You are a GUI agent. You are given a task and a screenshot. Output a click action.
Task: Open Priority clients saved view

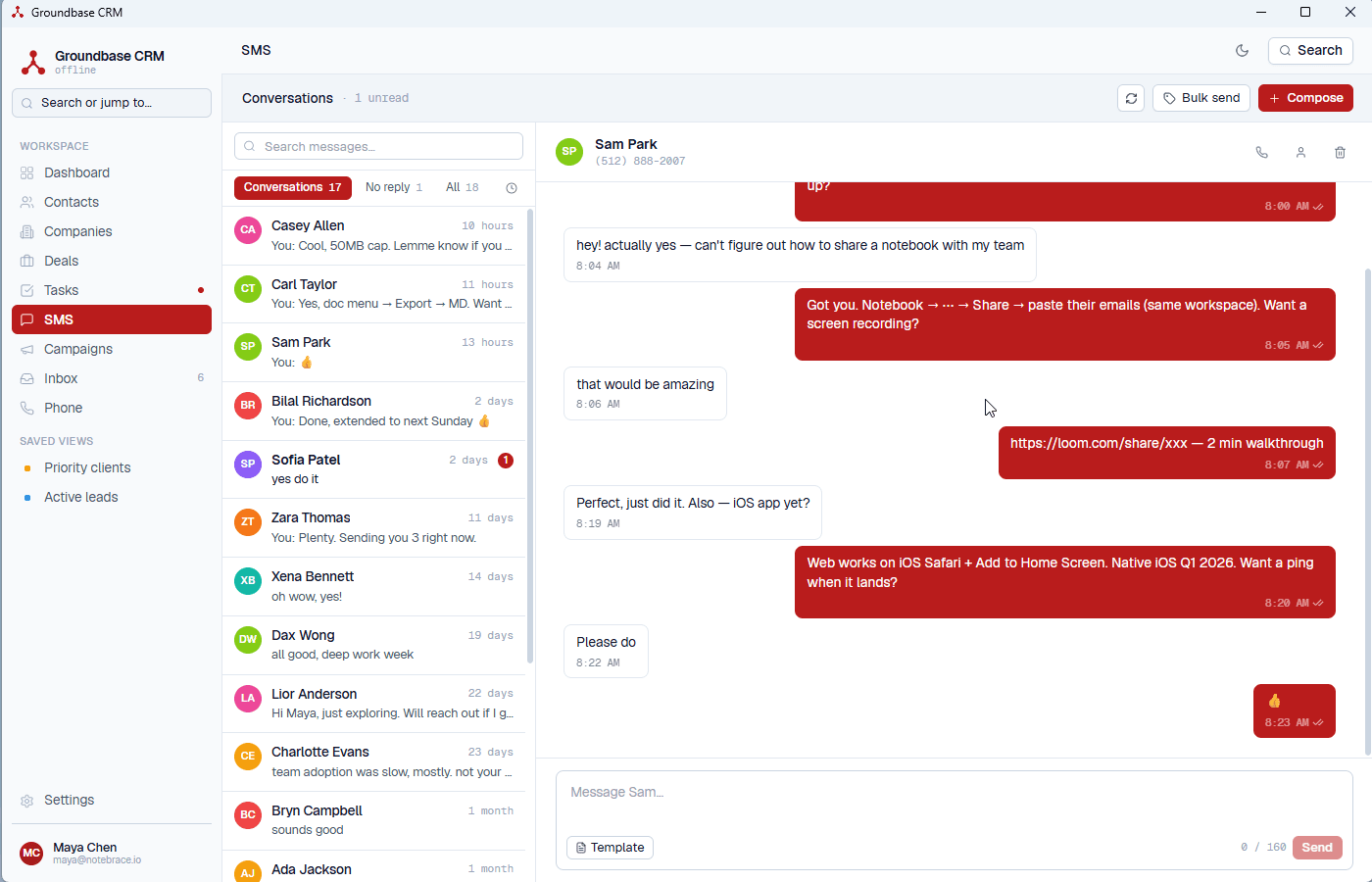pos(112,467)
